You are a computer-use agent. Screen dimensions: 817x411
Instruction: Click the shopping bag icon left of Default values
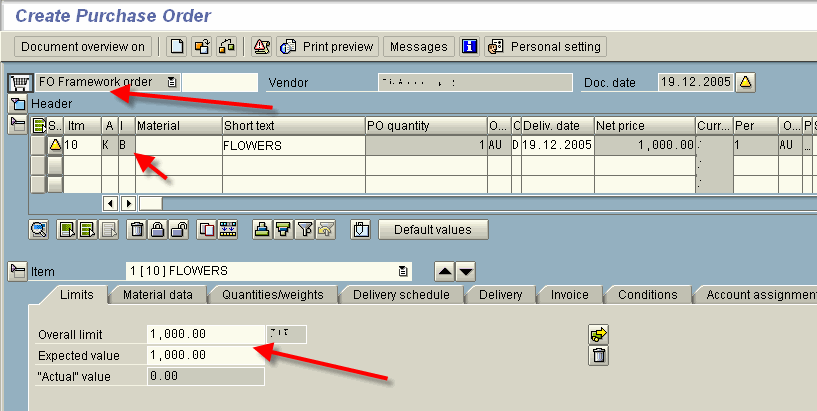361,230
